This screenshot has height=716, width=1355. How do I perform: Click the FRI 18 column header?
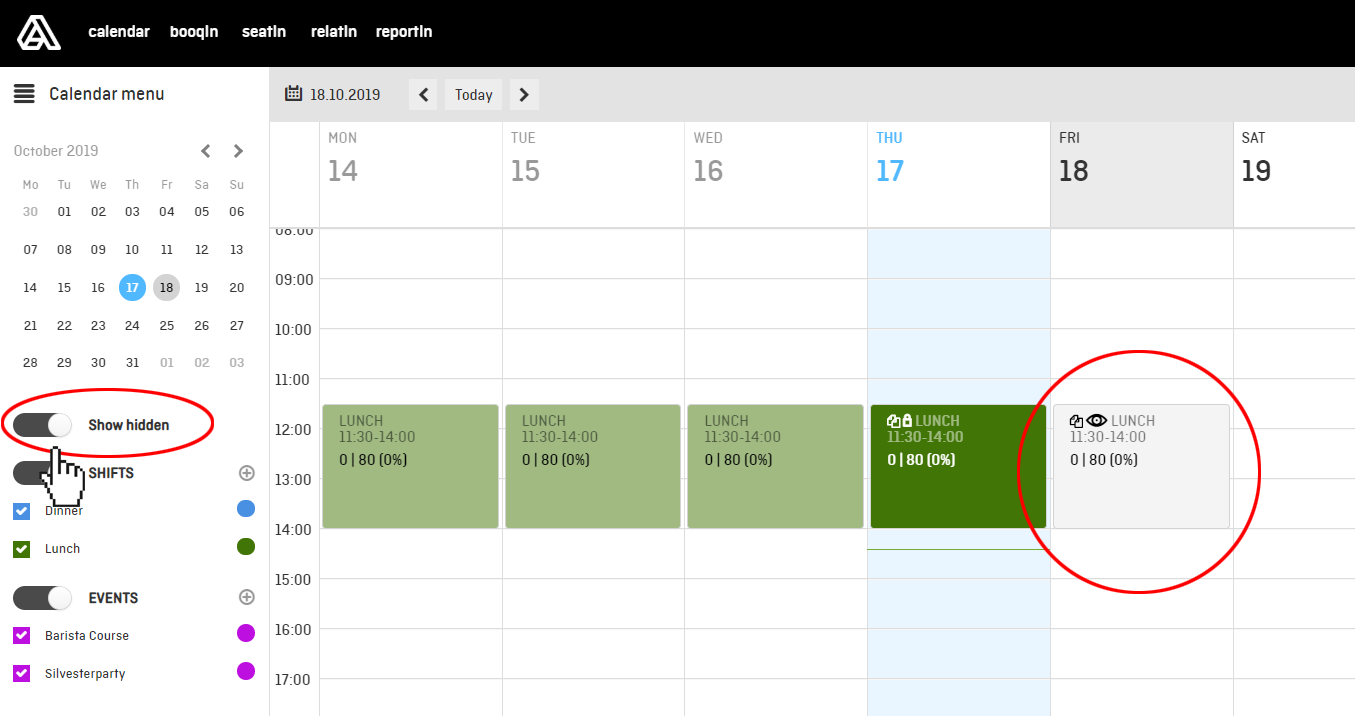click(1142, 175)
